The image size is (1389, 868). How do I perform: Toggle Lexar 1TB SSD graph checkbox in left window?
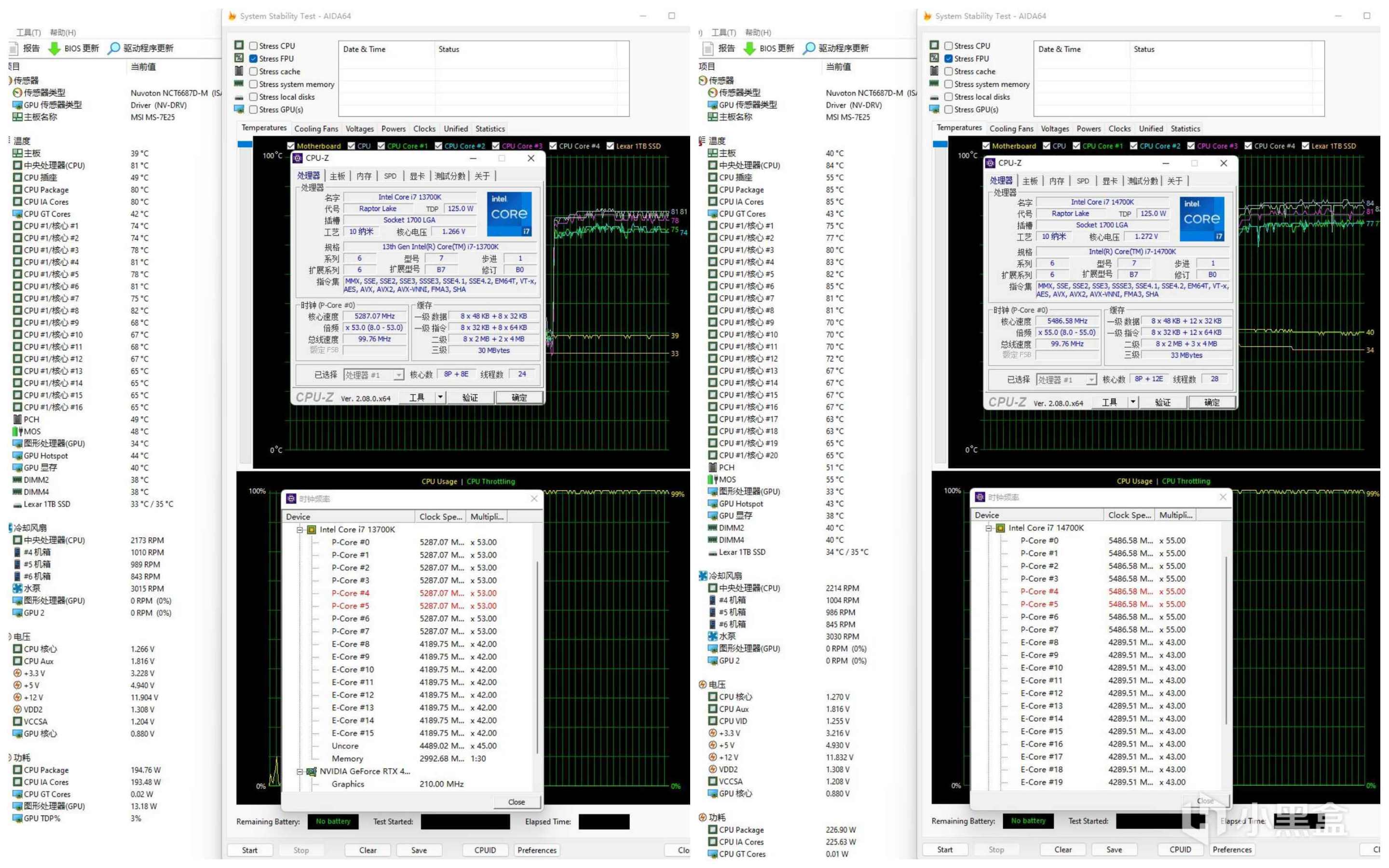(x=611, y=146)
